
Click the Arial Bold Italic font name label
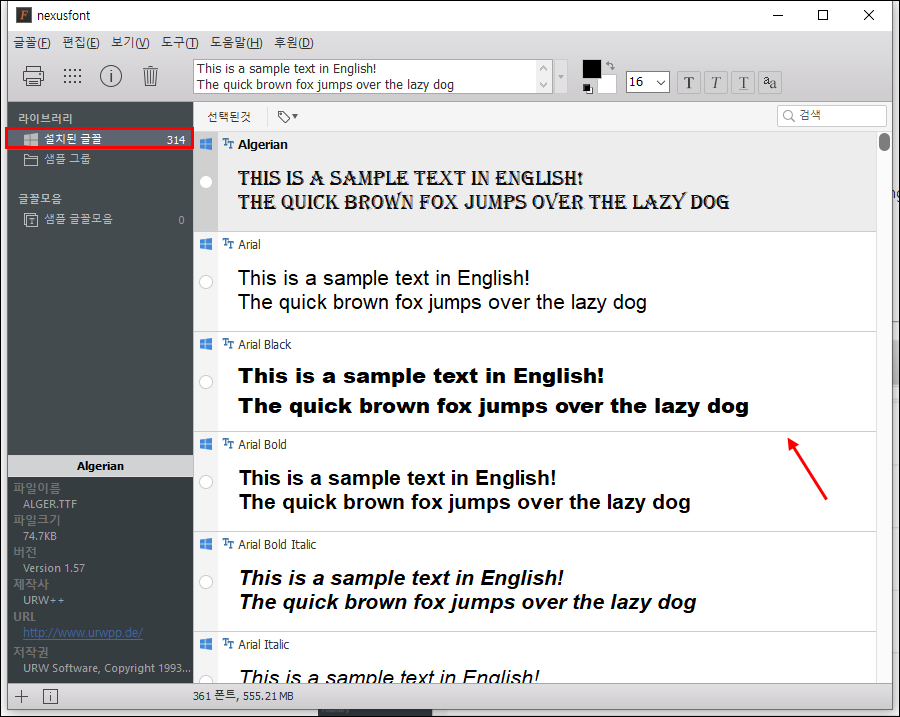[x=277, y=544]
